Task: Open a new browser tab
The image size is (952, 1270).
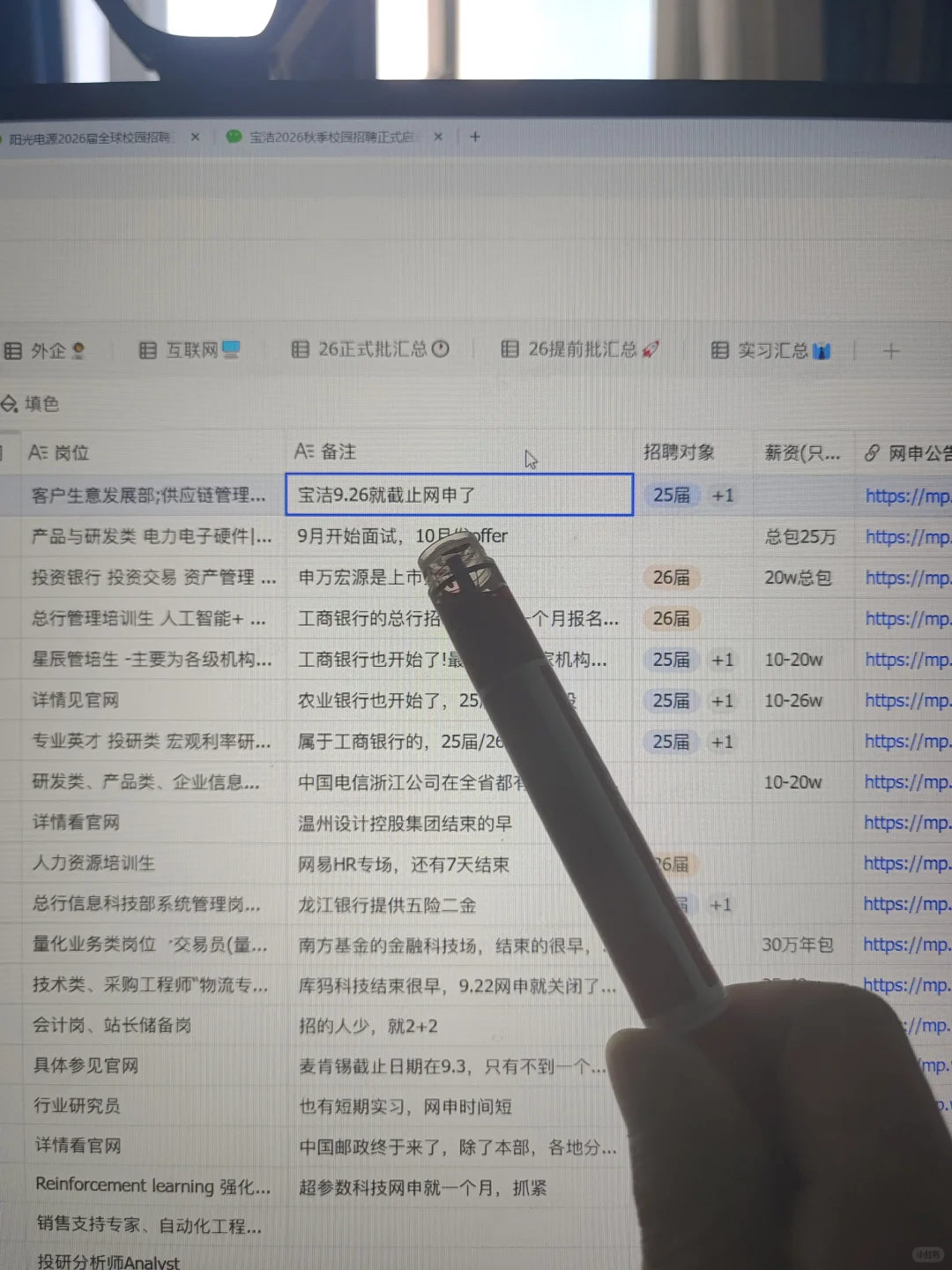Action: tap(475, 137)
